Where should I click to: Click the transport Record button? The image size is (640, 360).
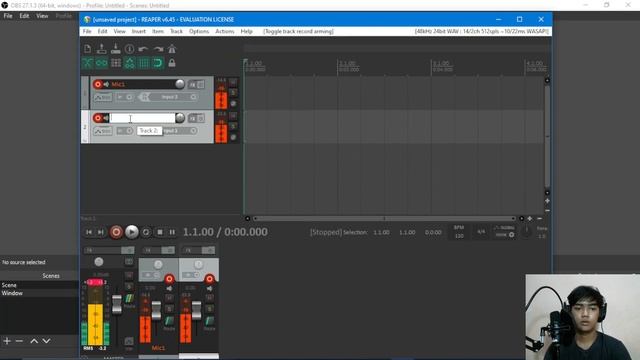[x=116, y=232]
